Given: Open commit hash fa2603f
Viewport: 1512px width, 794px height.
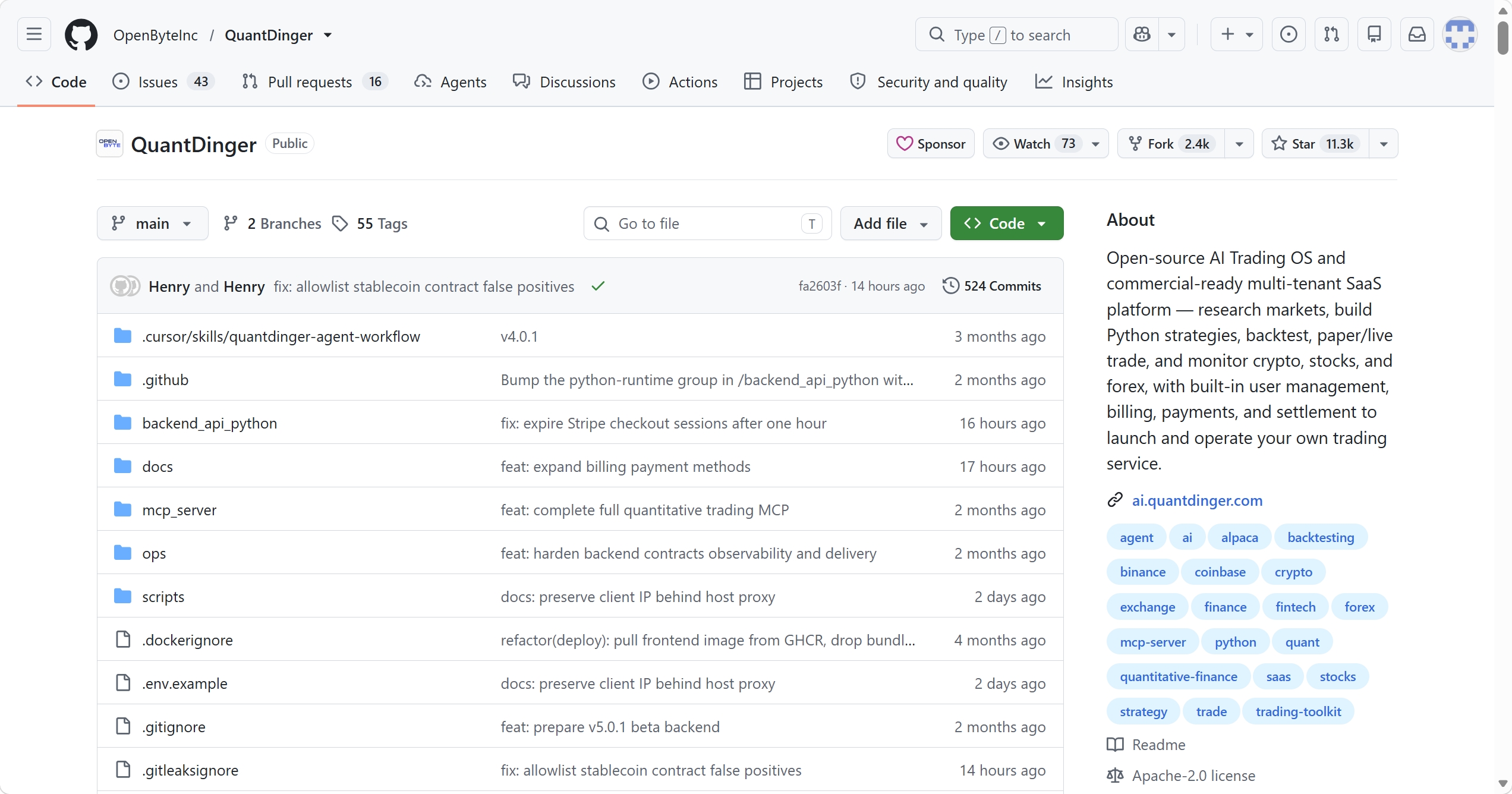Looking at the screenshot, I should point(820,286).
